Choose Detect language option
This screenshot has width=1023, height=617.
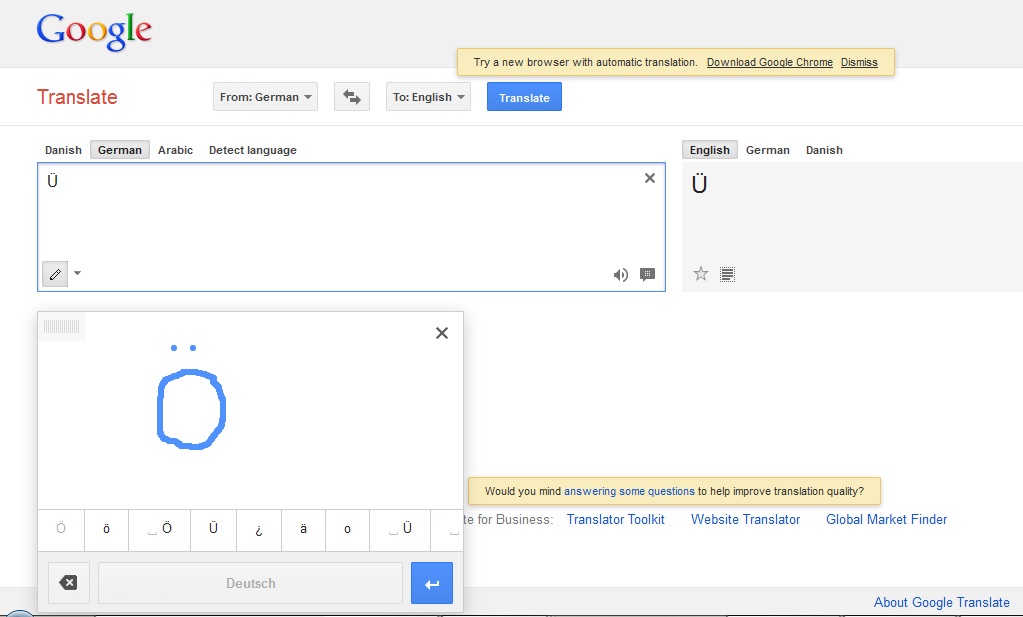point(252,150)
